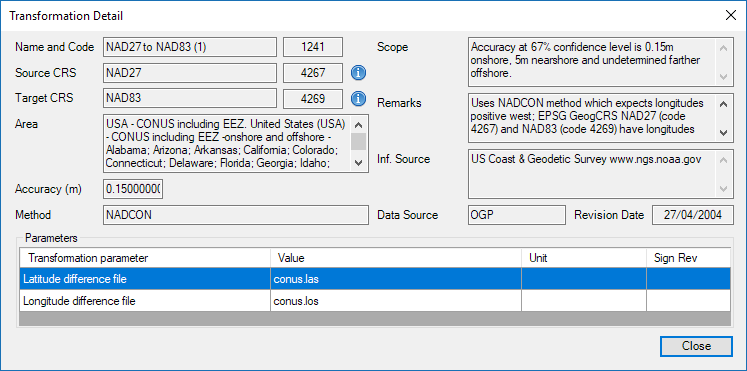
Task: Click Target CRS code field 4269
Action: pyautogui.click(x=313, y=99)
